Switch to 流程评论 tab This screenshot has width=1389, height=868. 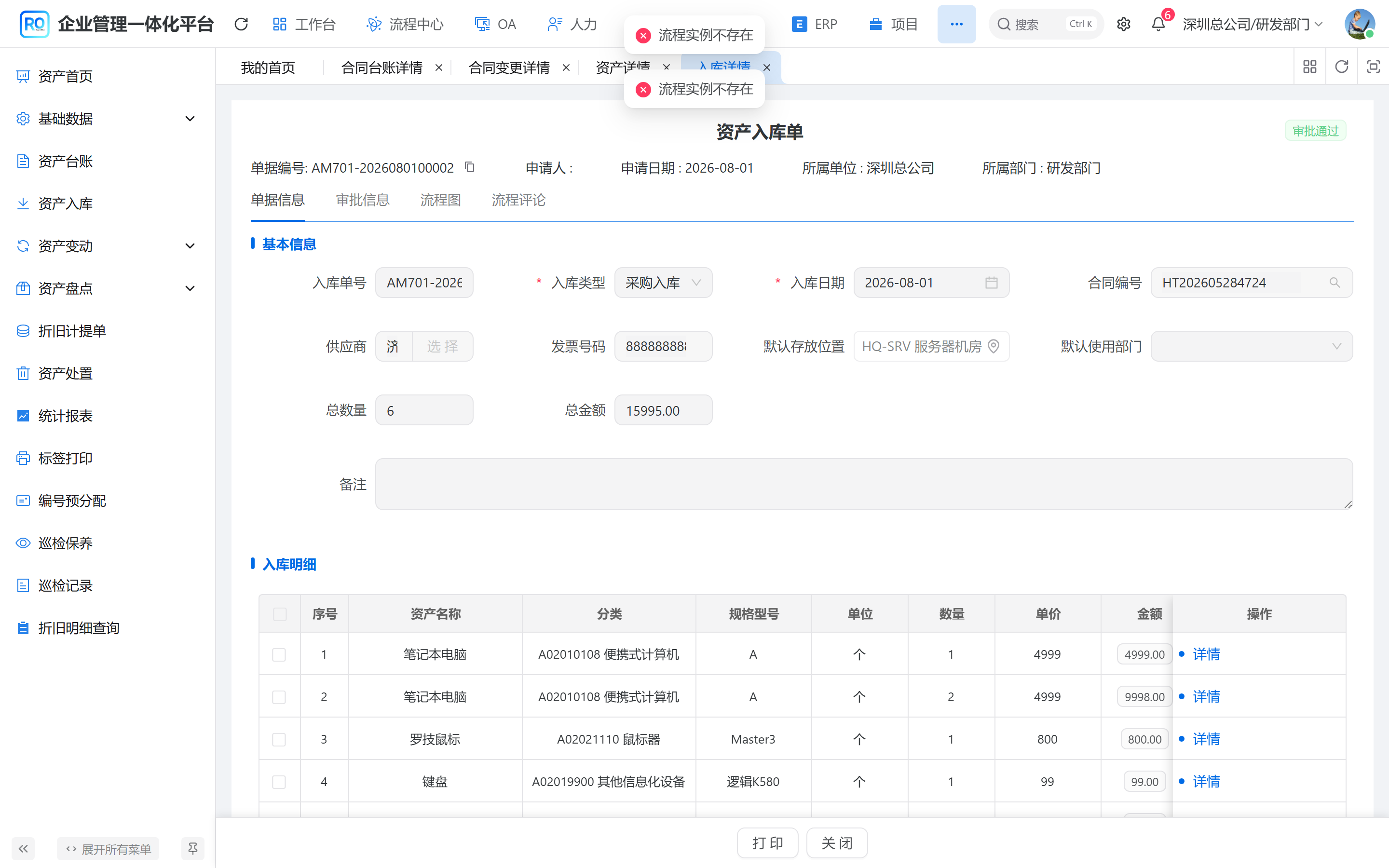click(518, 200)
